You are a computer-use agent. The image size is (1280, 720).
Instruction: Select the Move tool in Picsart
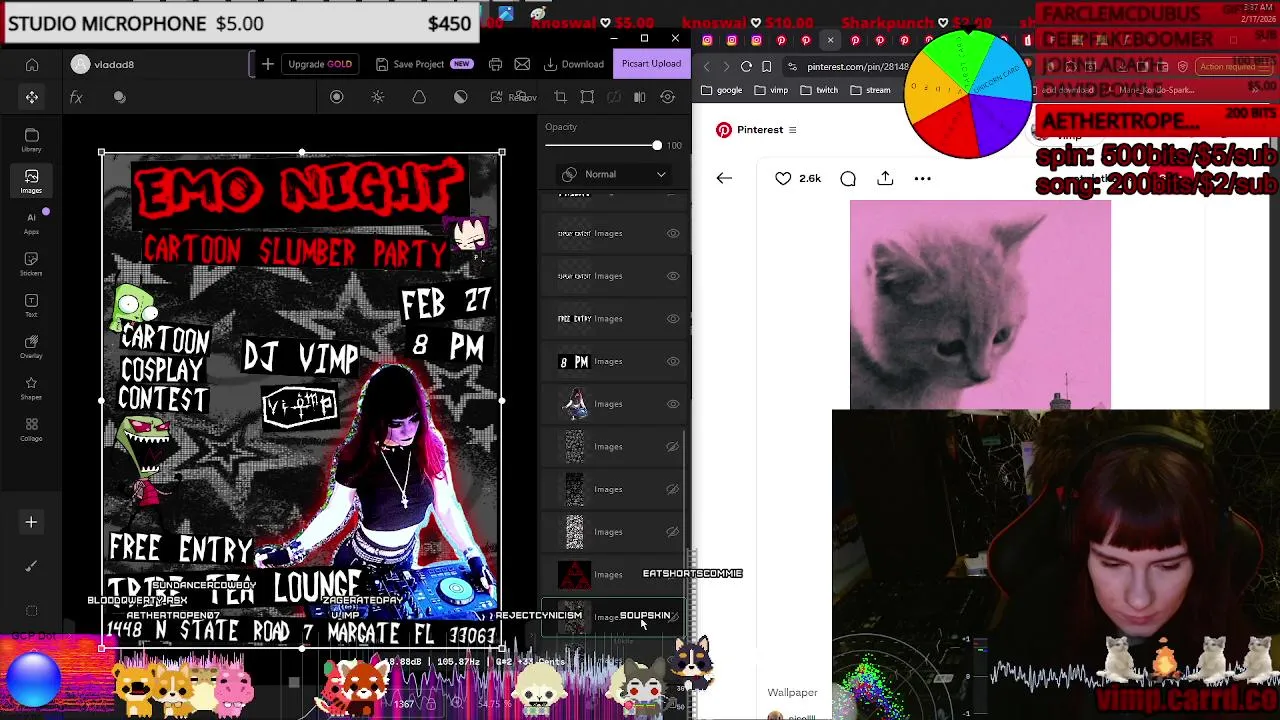coord(32,97)
